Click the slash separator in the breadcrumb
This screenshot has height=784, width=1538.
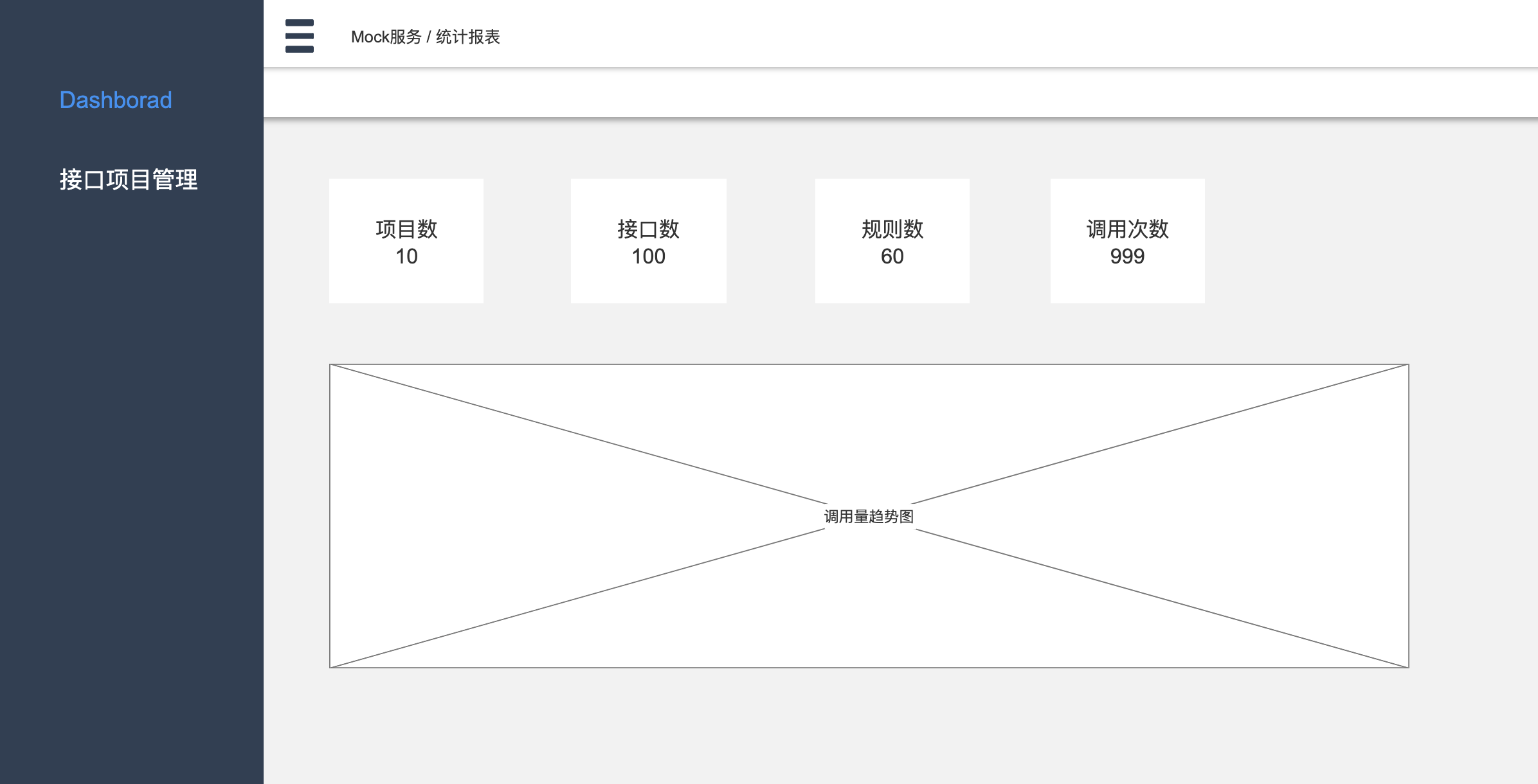428,37
